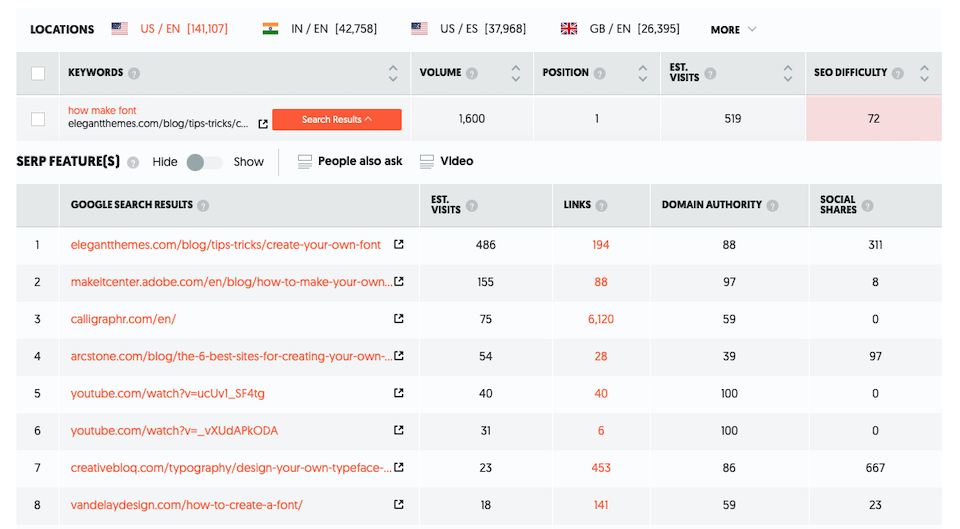Open external link icon for calligraphr.com result
The width and height of the screenshot is (960, 529).
tap(399, 319)
